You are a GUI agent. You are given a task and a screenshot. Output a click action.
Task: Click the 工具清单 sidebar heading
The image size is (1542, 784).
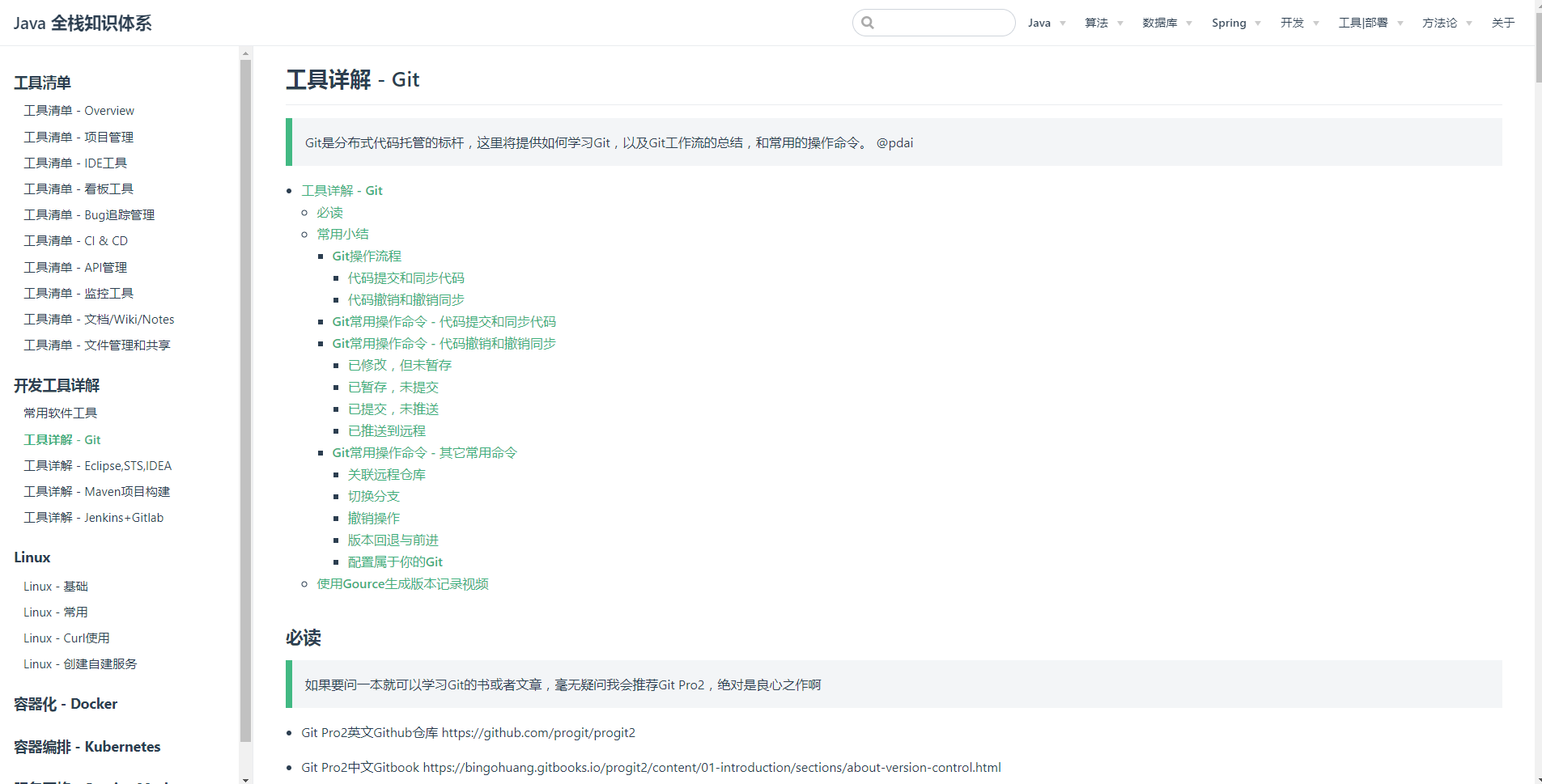42,83
